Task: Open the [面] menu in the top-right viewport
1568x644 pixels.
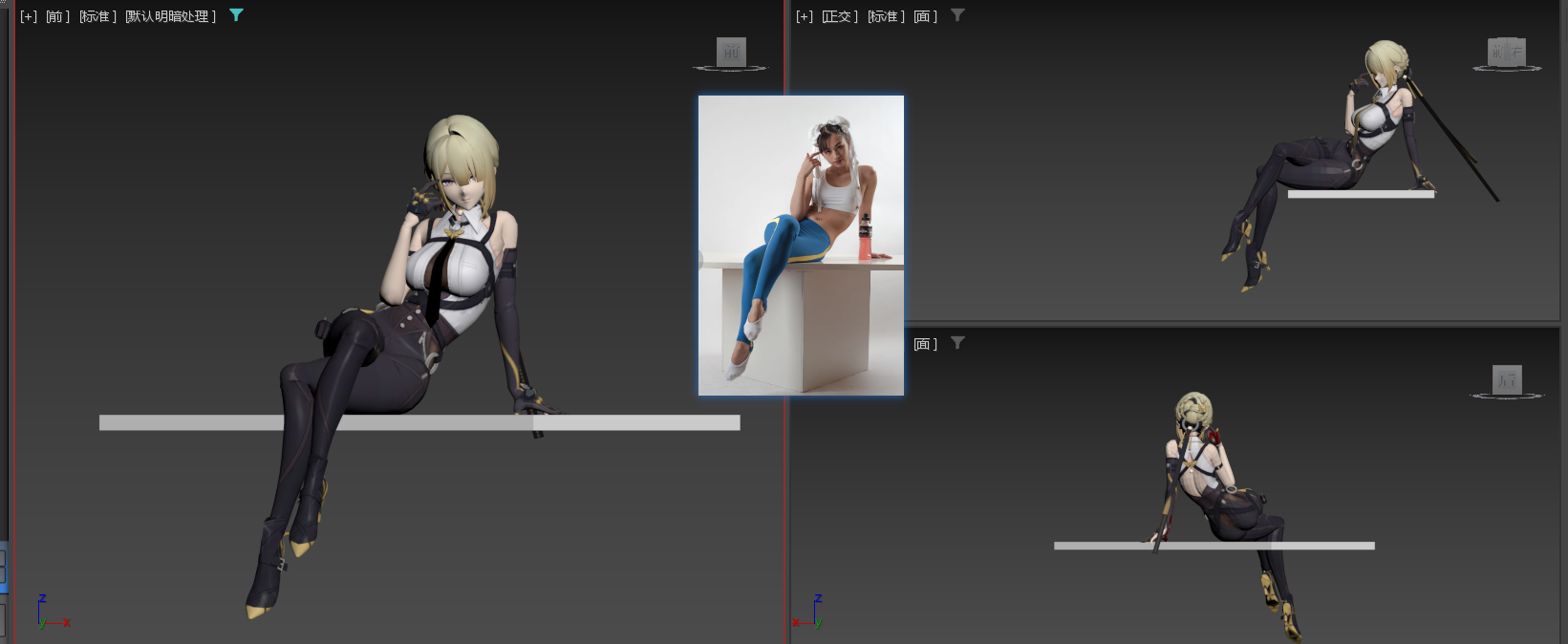Action: pyautogui.click(x=925, y=16)
